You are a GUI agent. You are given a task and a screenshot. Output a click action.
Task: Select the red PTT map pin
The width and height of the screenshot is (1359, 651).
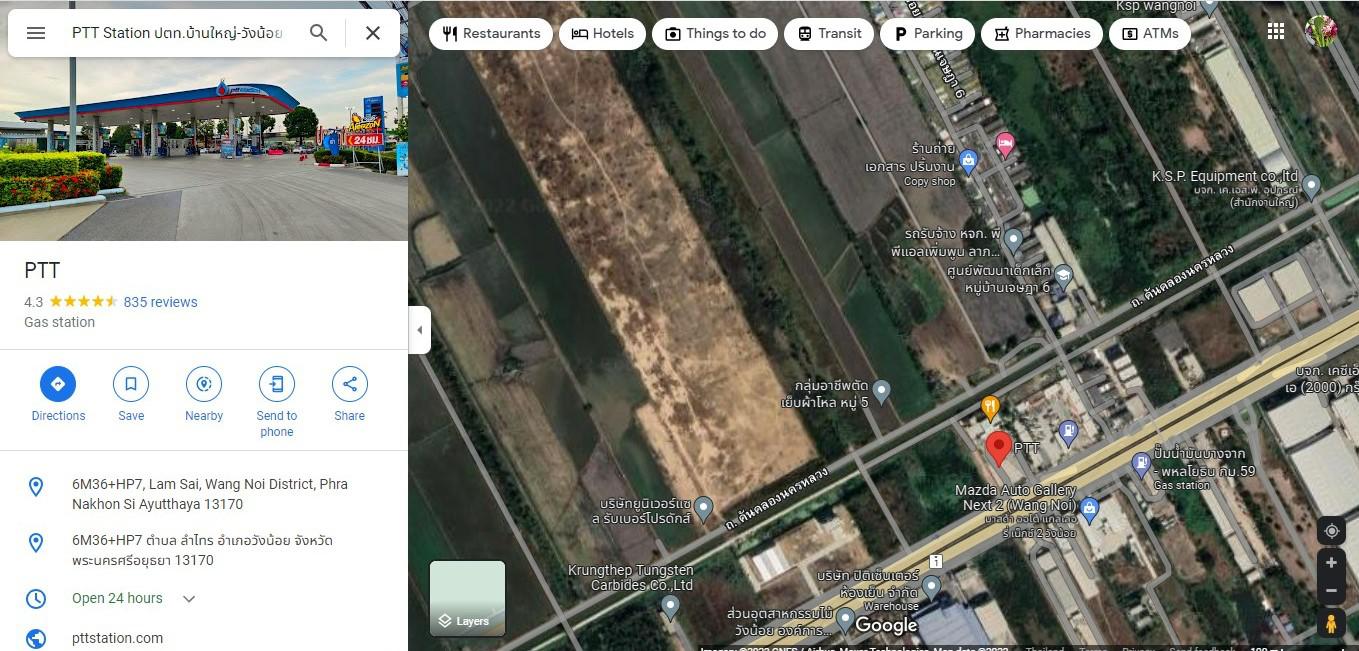998,449
